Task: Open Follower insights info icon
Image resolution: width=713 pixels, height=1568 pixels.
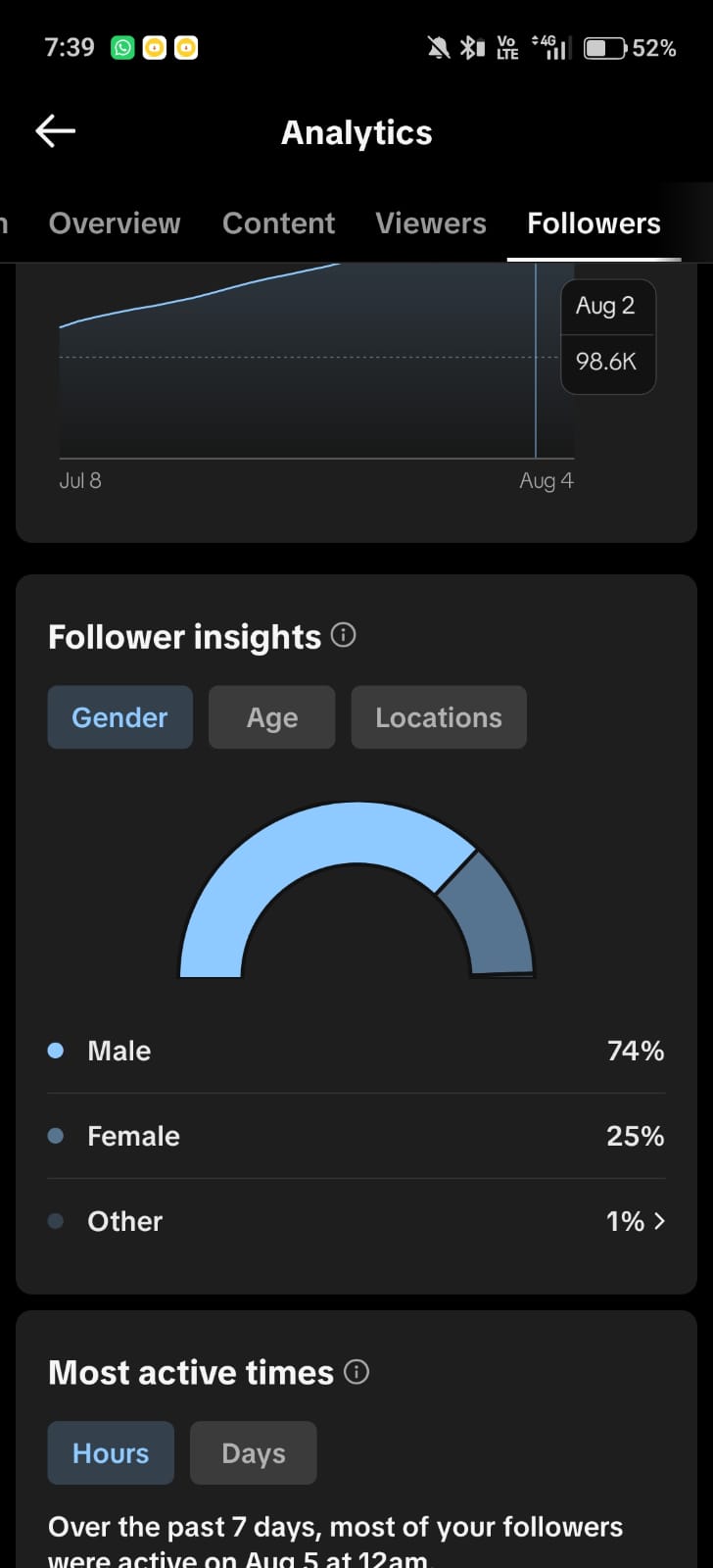Action: point(343,635)
